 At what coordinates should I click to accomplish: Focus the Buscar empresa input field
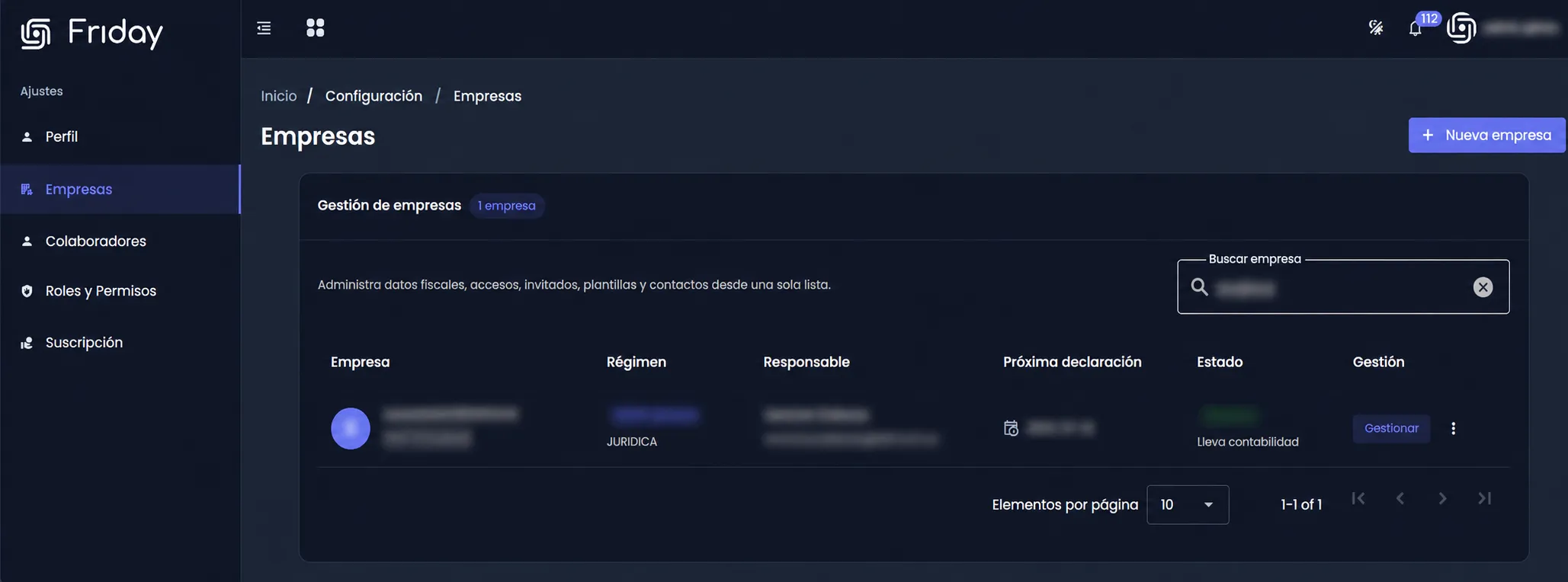[x=1342, y=287]
